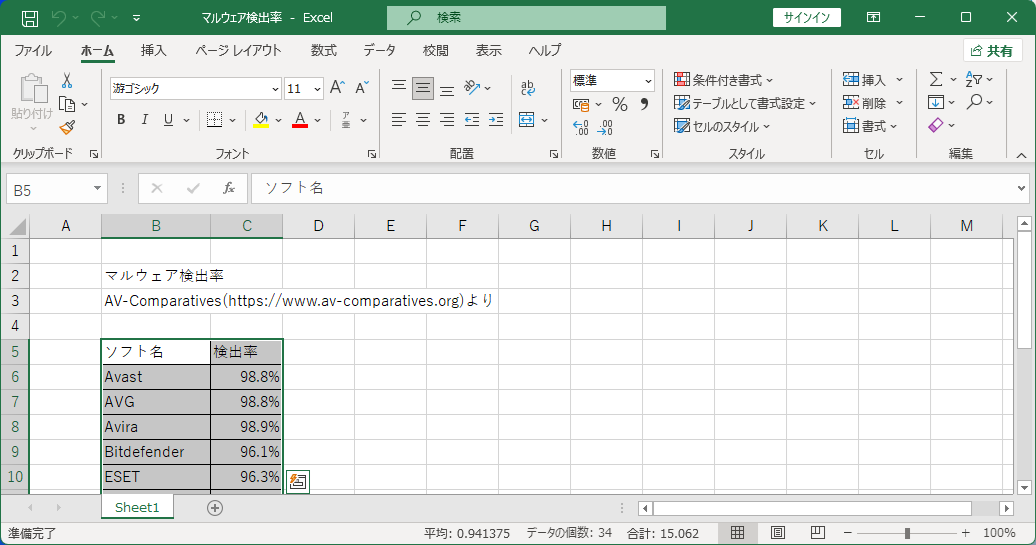Open fill color dropdown arrow
The image size is (1036, 545).
[x=278, y=120]
